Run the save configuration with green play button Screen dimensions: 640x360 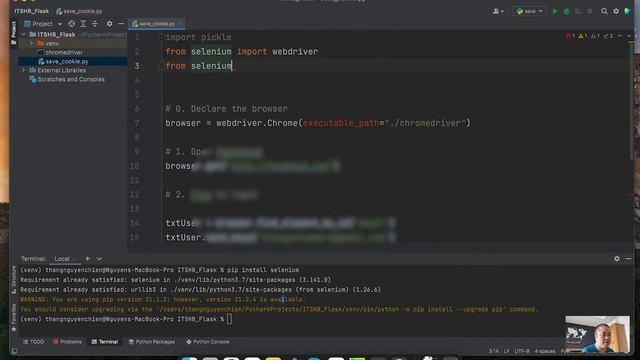pos(554,11)
